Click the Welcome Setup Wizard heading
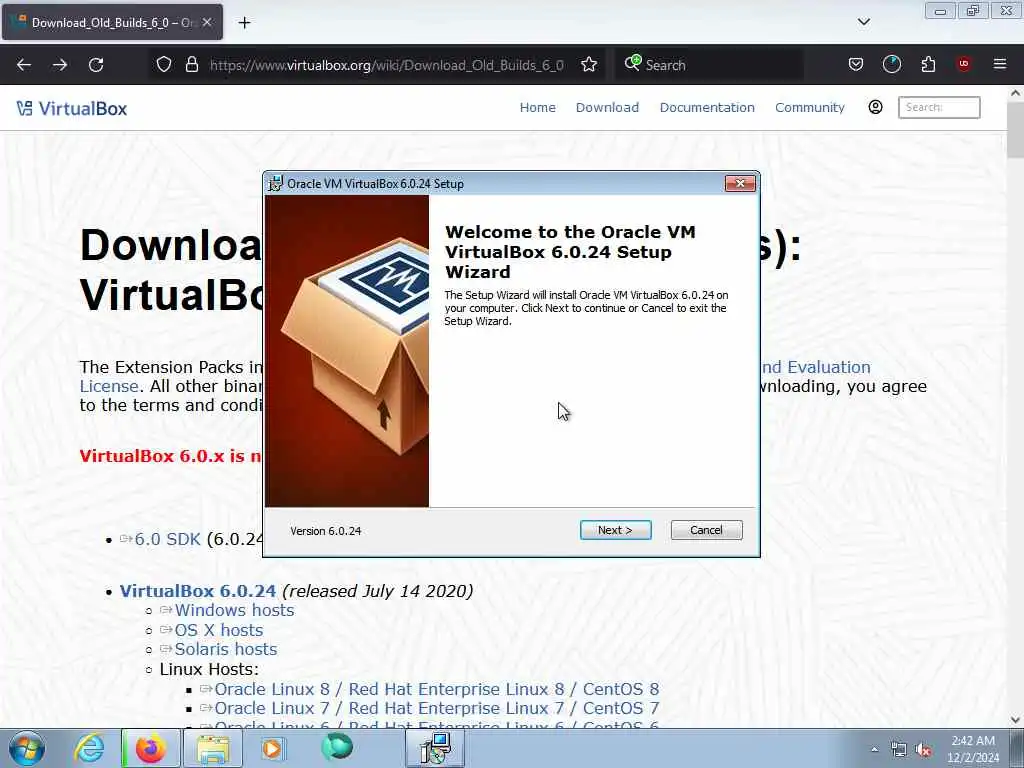1024x768 pixels. pos(570,252)
